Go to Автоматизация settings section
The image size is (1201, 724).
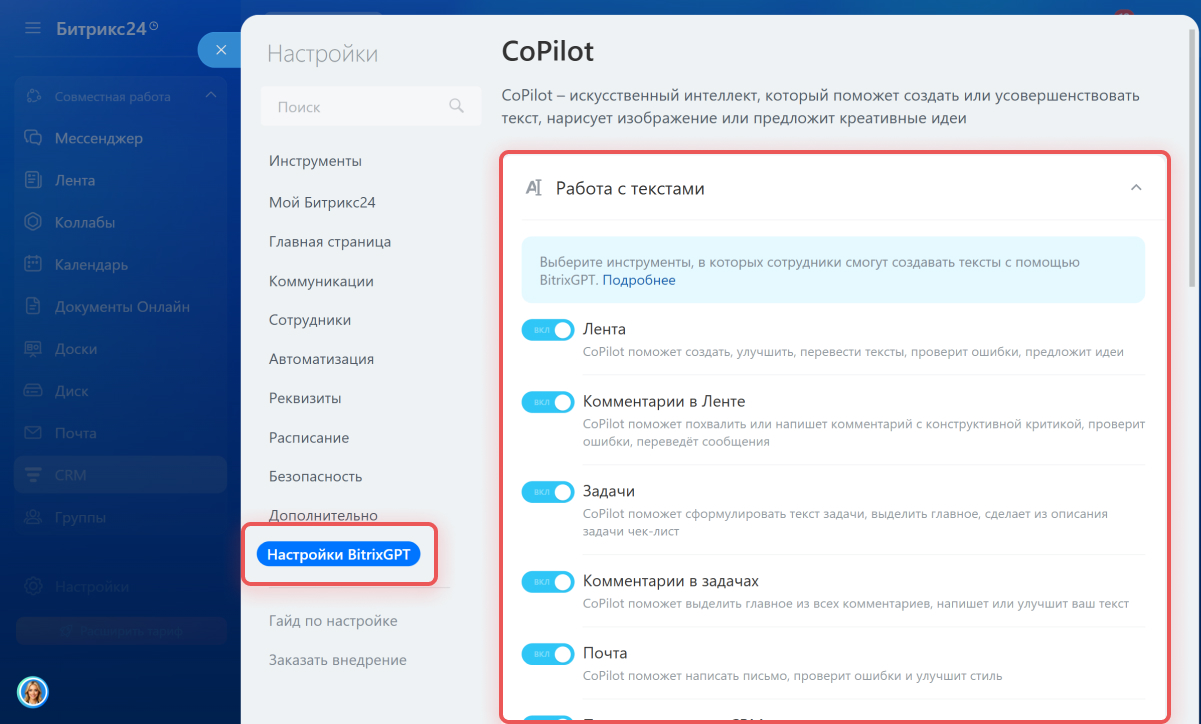pos(321,359)
